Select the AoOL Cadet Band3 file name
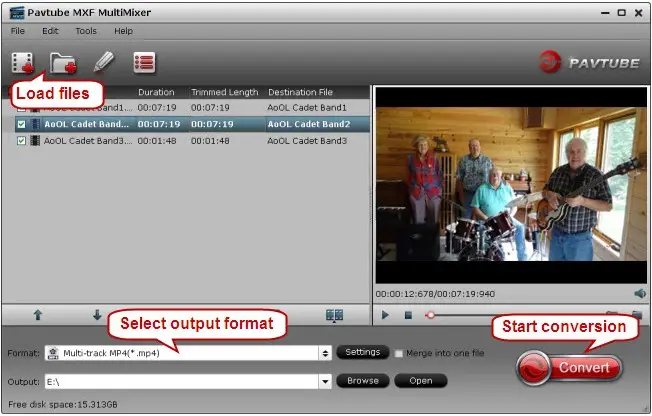Viewport: 652px width, 416px height. pos(88,141)
